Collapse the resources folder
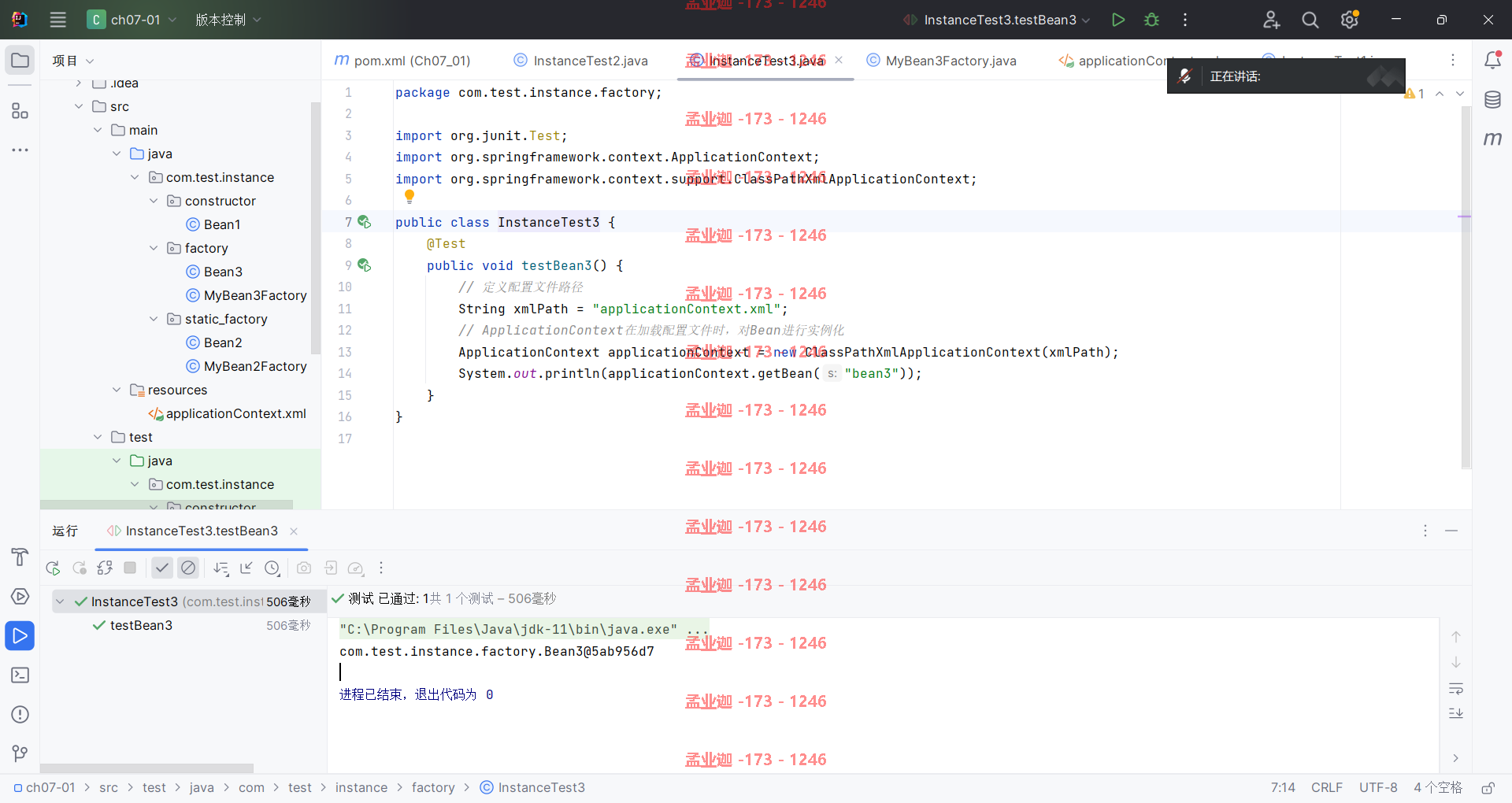Image resolution: width=1512 pixels, height=803 pixels. tap(117, 390)
